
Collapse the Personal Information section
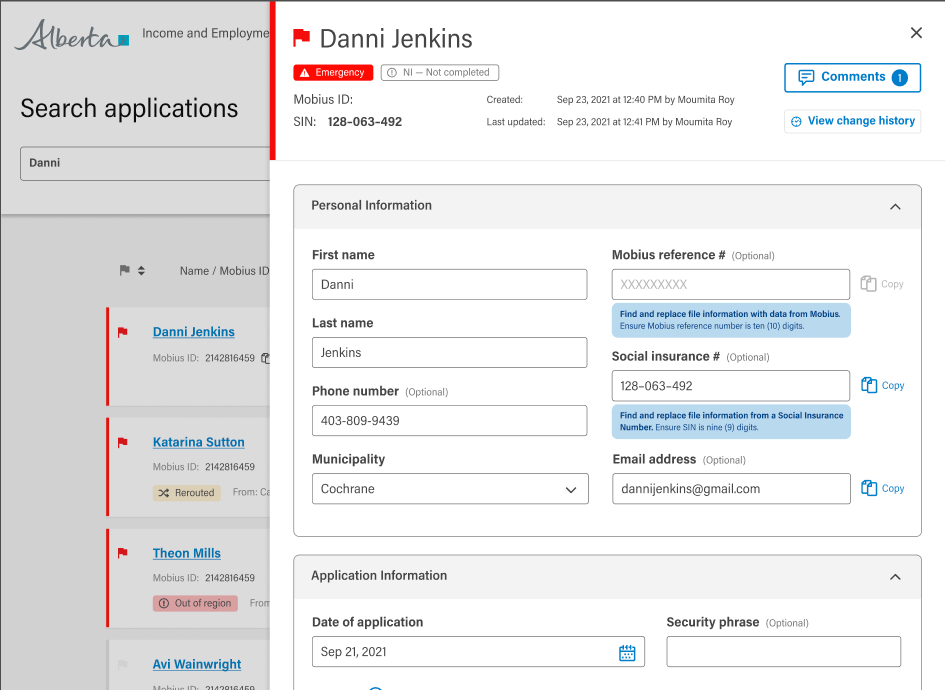(896, 207)
